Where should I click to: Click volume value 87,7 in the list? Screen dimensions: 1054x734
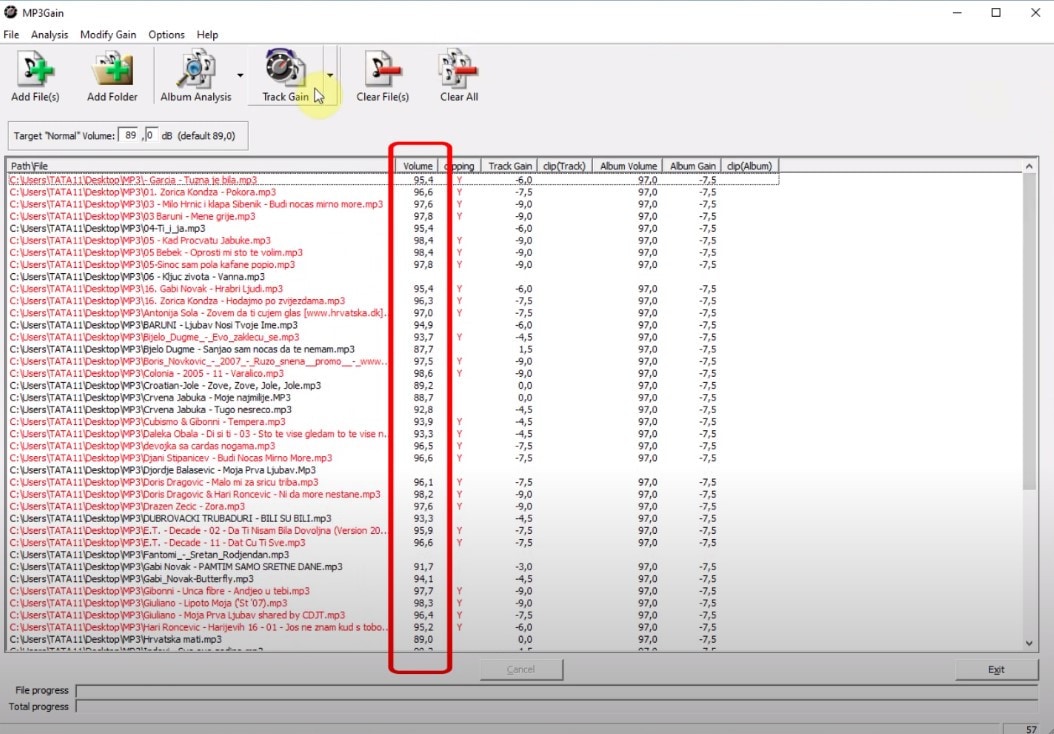[423, 350]
